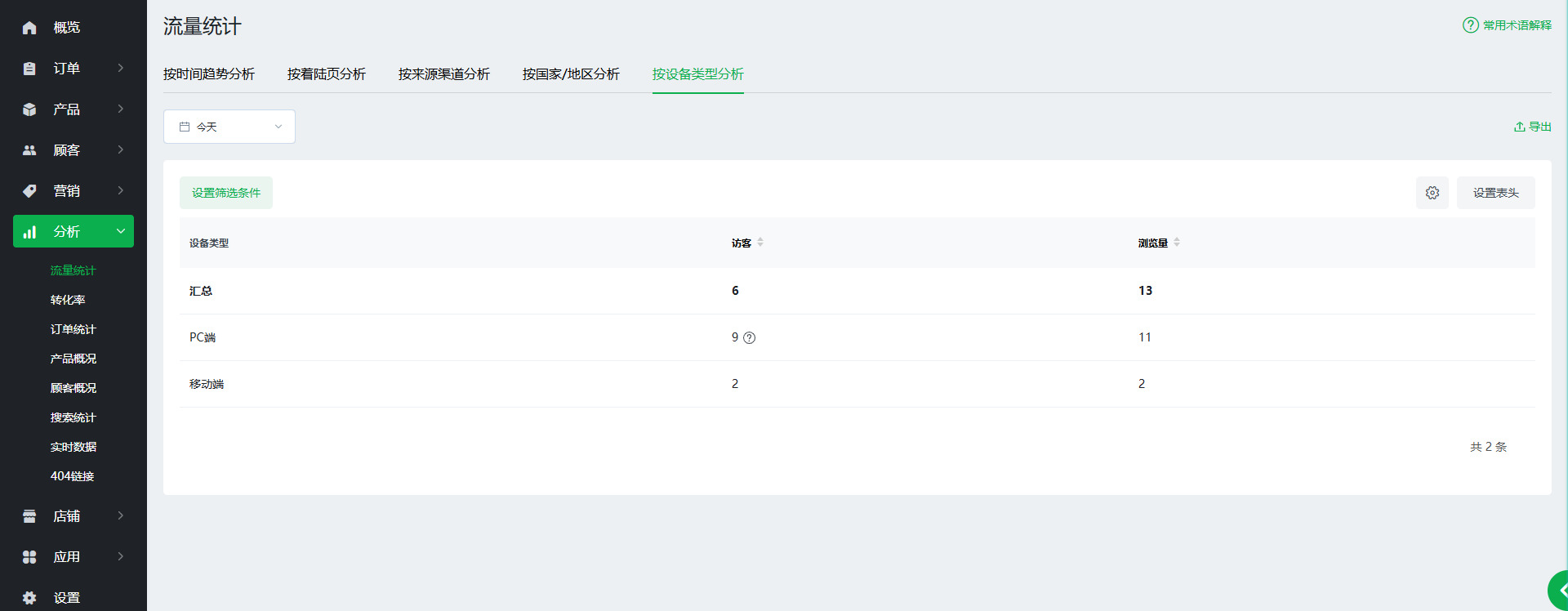Click the PC端 row label
The width and height of the screenshot is (1568, 611).
[203, 337]
